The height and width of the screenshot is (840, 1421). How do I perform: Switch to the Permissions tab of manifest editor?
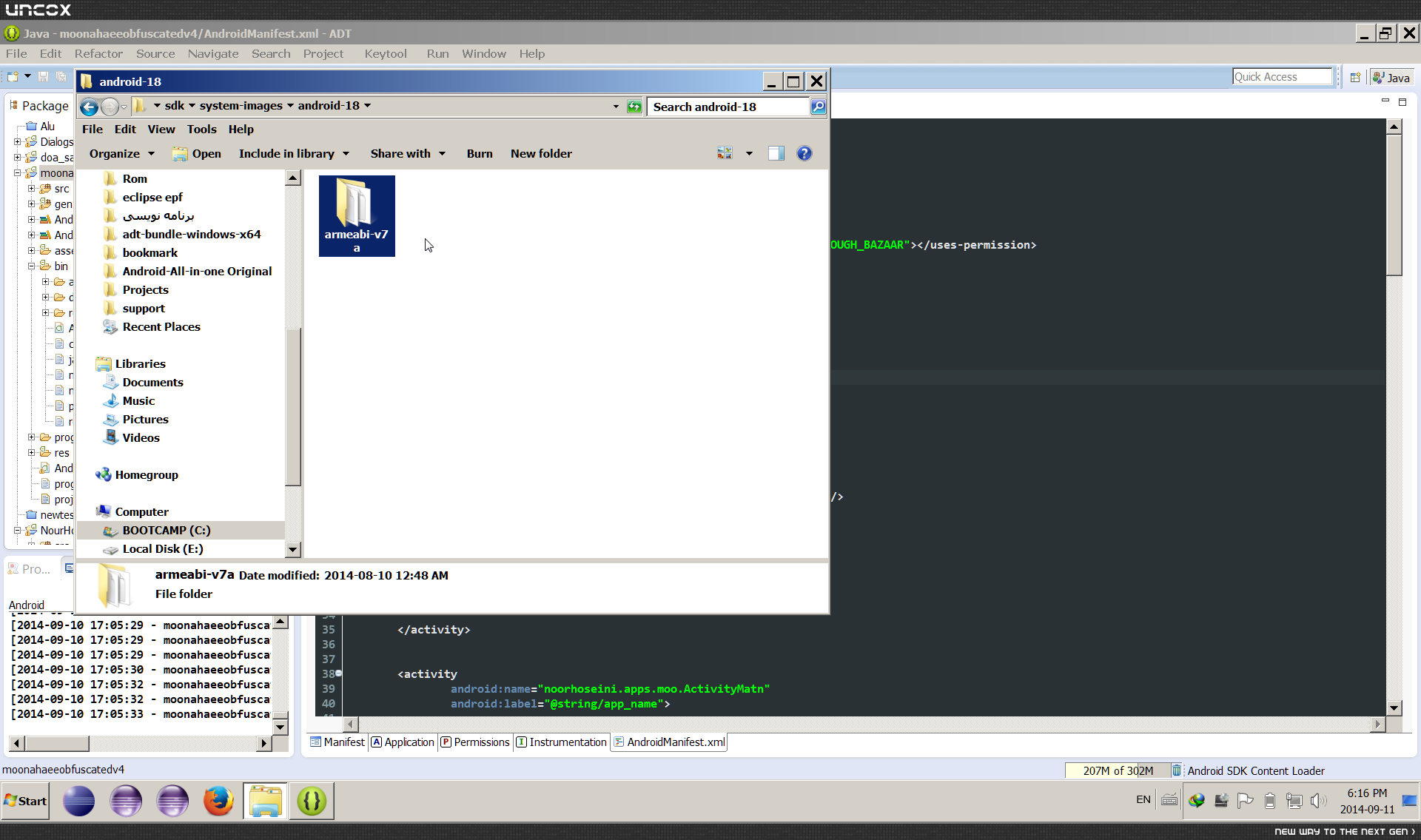click(475, 742)
